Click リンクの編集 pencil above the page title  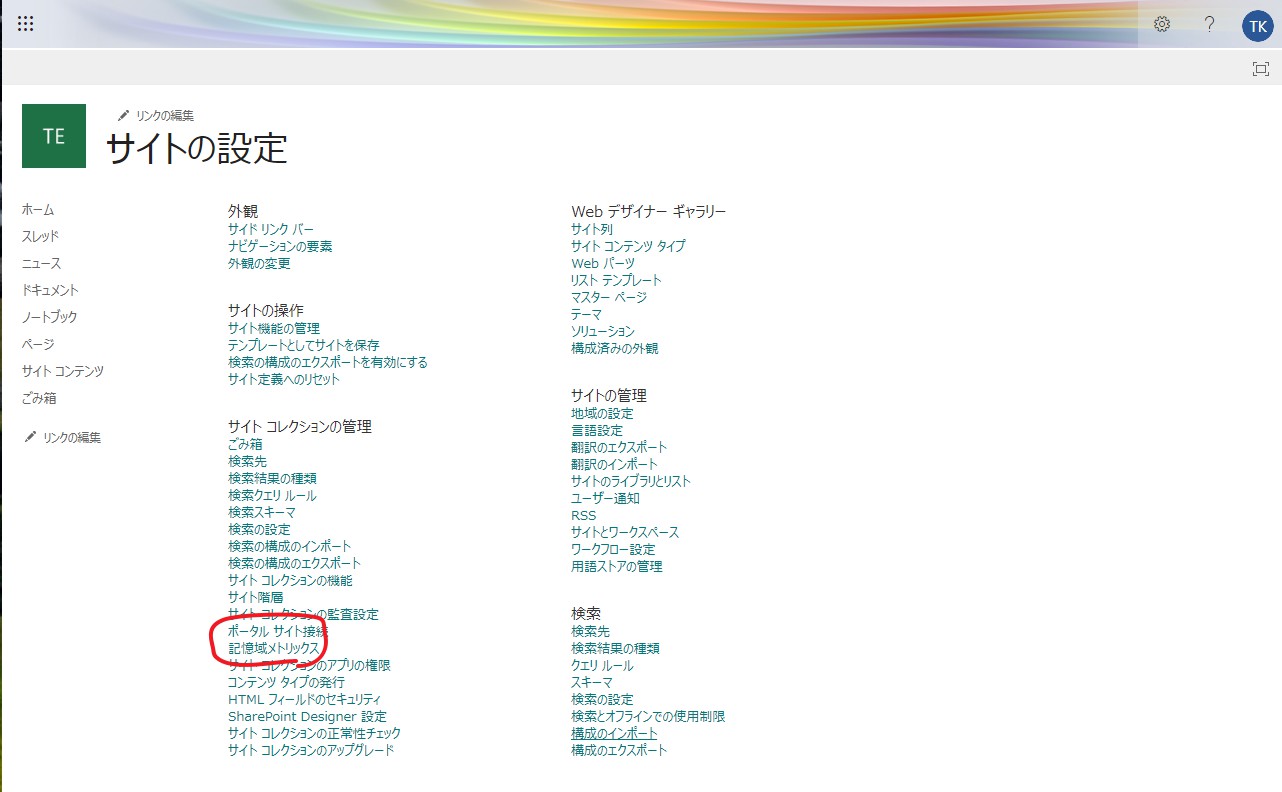coord(155,116)
